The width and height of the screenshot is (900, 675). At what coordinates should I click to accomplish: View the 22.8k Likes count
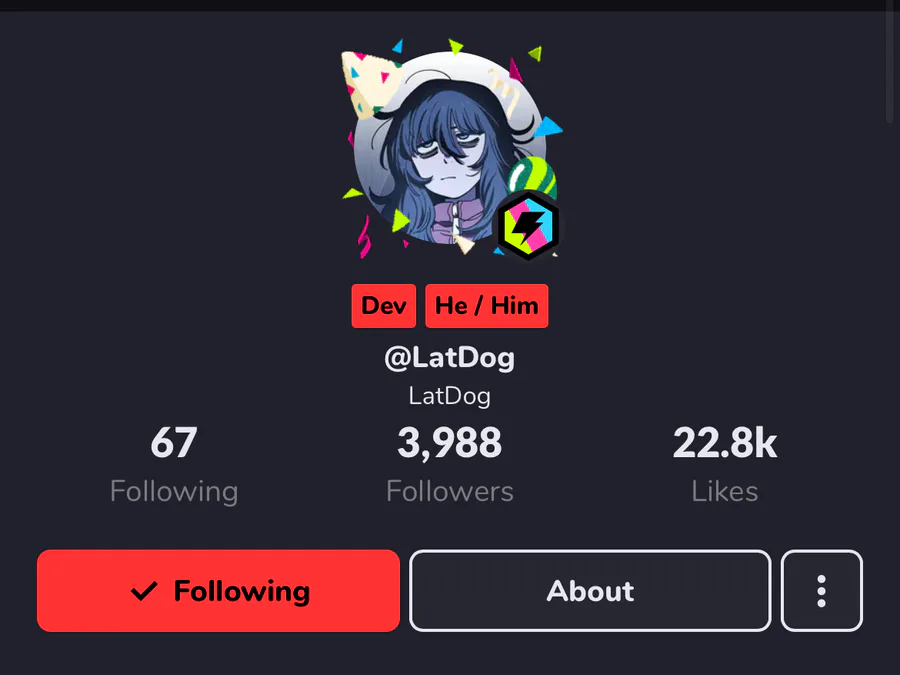point(725,443)
